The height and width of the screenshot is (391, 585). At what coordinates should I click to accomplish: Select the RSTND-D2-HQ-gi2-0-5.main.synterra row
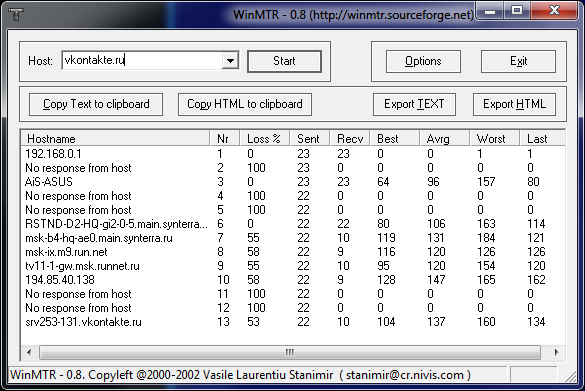293,224
